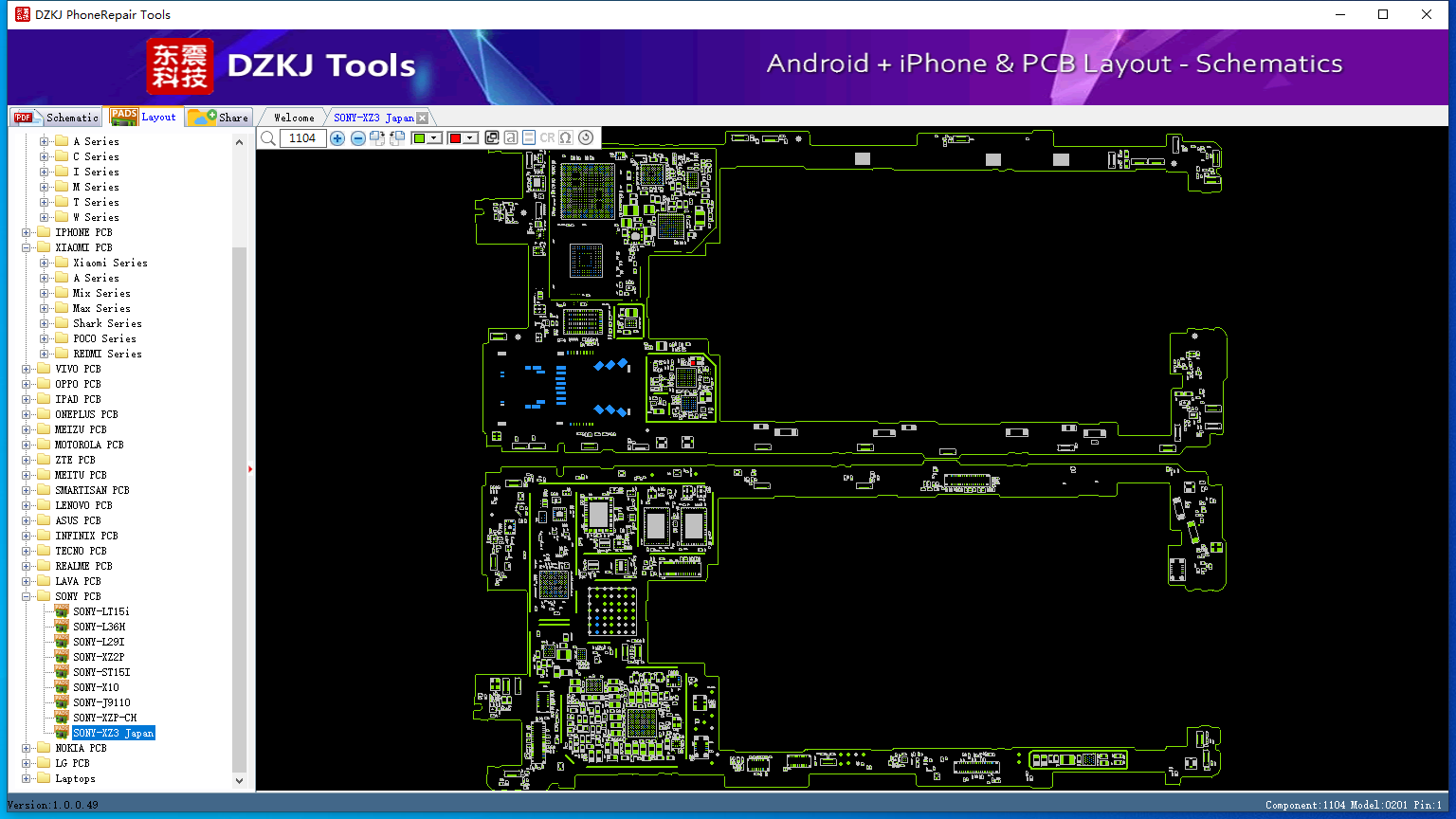Viewport: 1456px width, 819px height.
Task: Toggle the CR display button
Action: [x=548, y=137]
